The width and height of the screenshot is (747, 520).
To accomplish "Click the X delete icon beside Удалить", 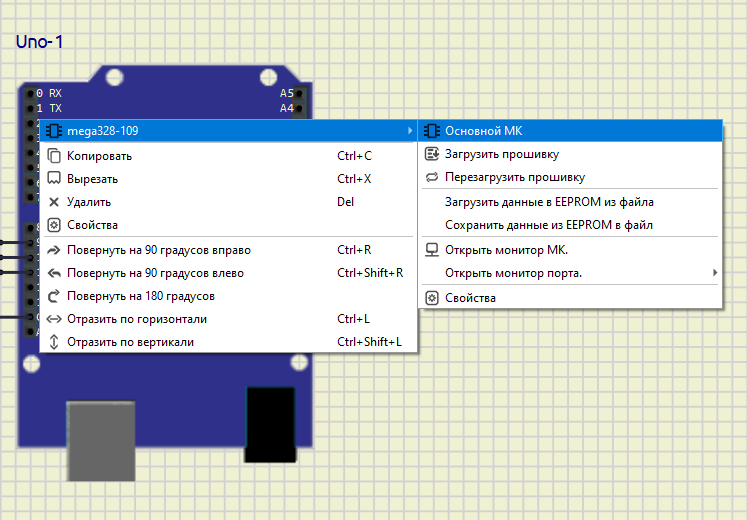I will coord(54,202).
